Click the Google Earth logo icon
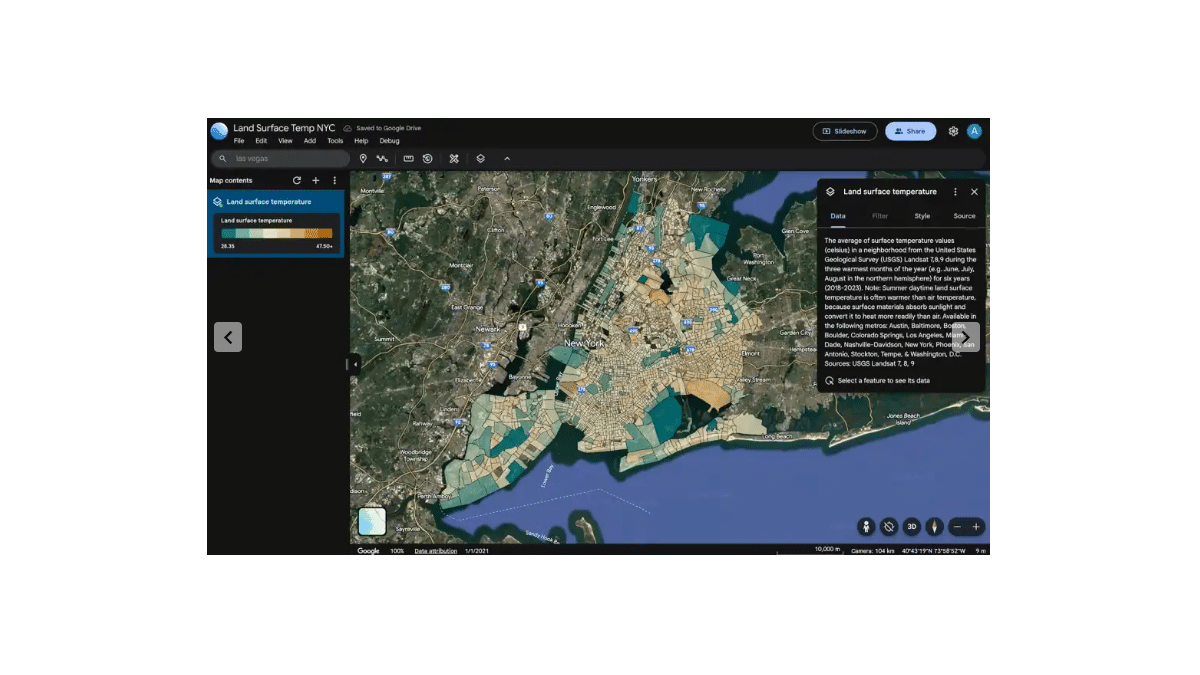The height and width of the screenshot is (675, 1200). (219, 131)
